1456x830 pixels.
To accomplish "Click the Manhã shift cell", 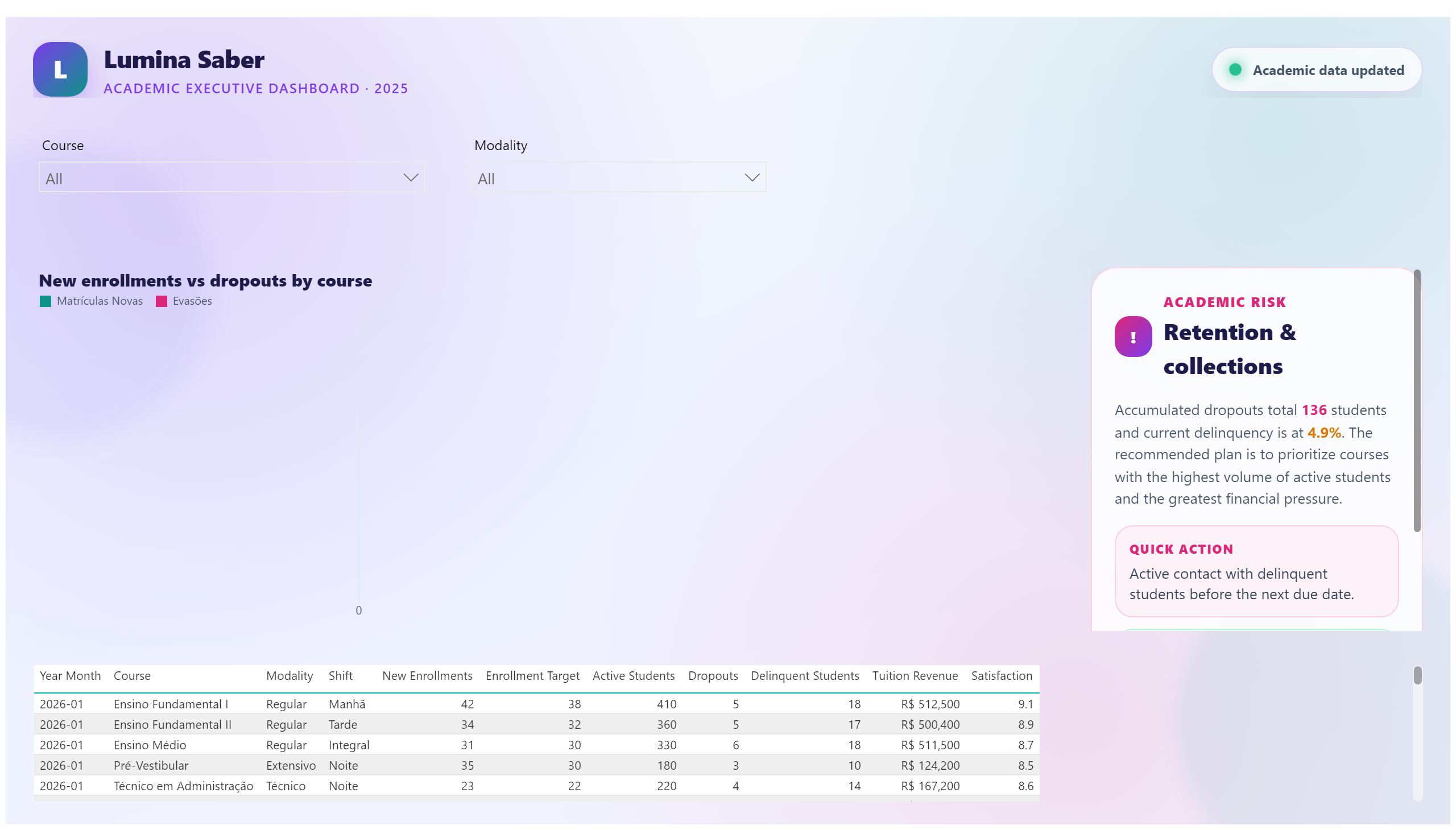I will 347,704.
